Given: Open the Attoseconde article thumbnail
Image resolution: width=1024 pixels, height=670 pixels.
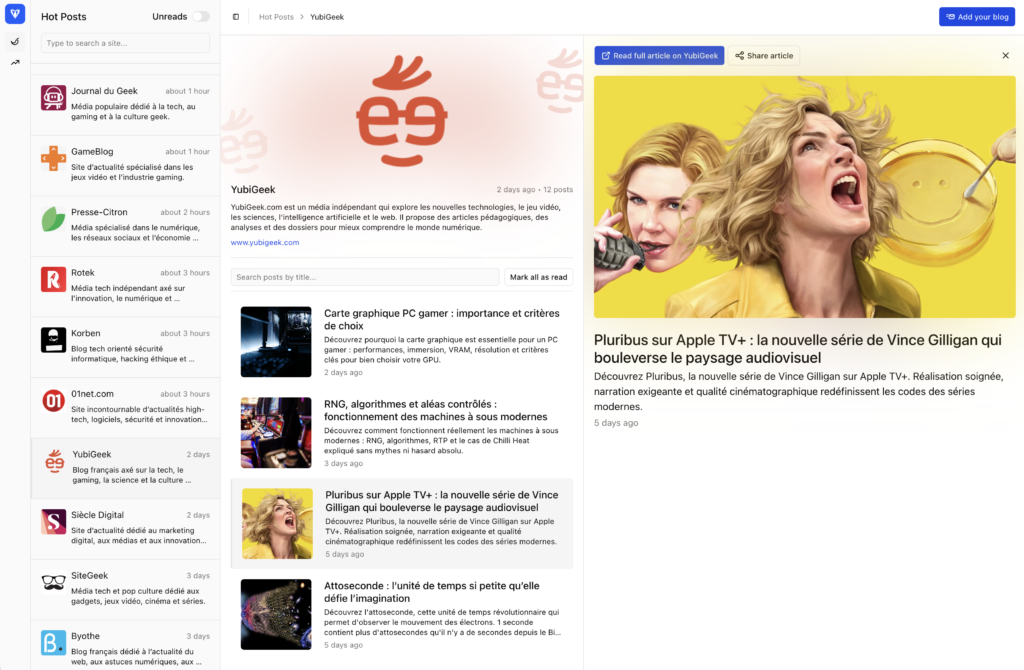Looking at the screenshot, I should 276,614.
